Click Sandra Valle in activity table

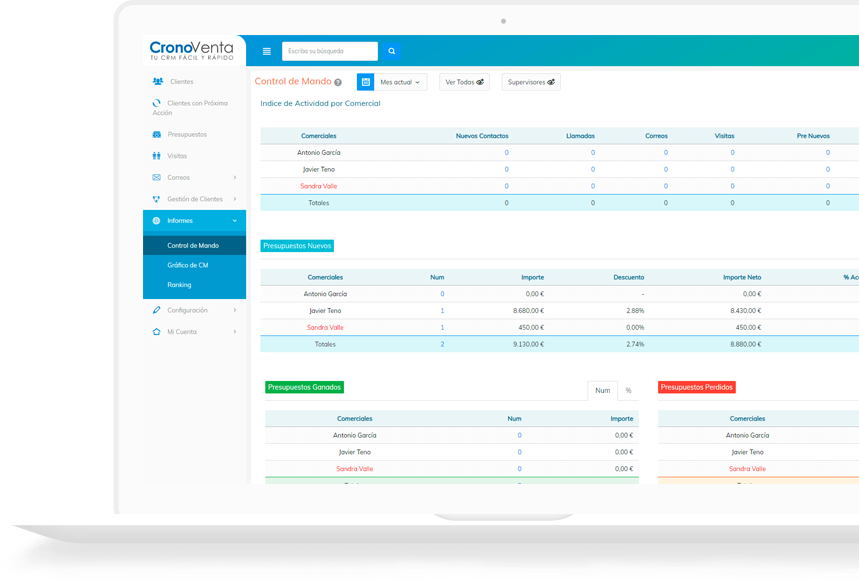point(318,186)
